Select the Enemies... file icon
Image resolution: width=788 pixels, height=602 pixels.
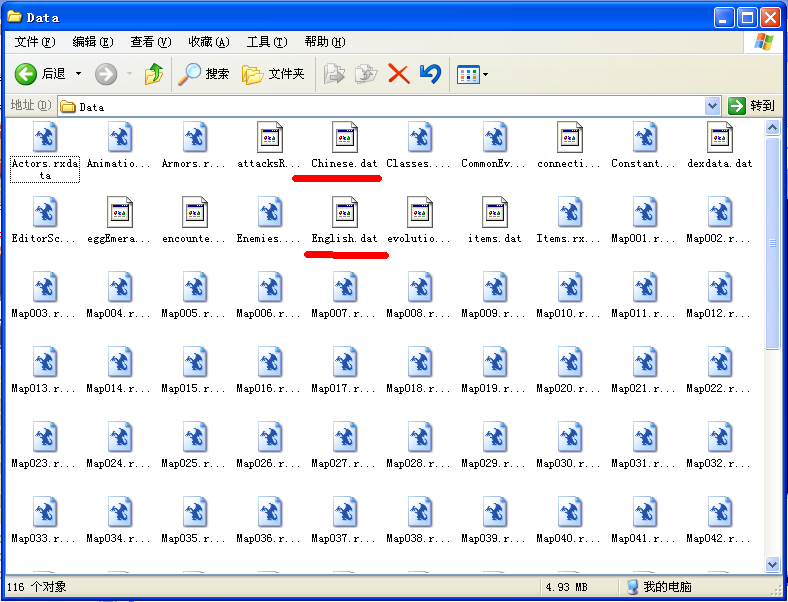pyautogui.click(x=270, y=212)
